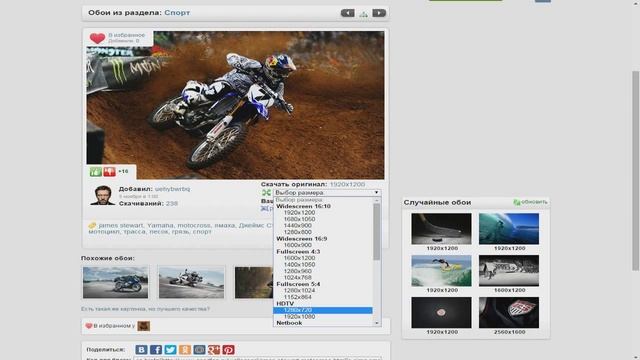
Task: Open the dark wallpaper with red circular logo
Action: 441,313
